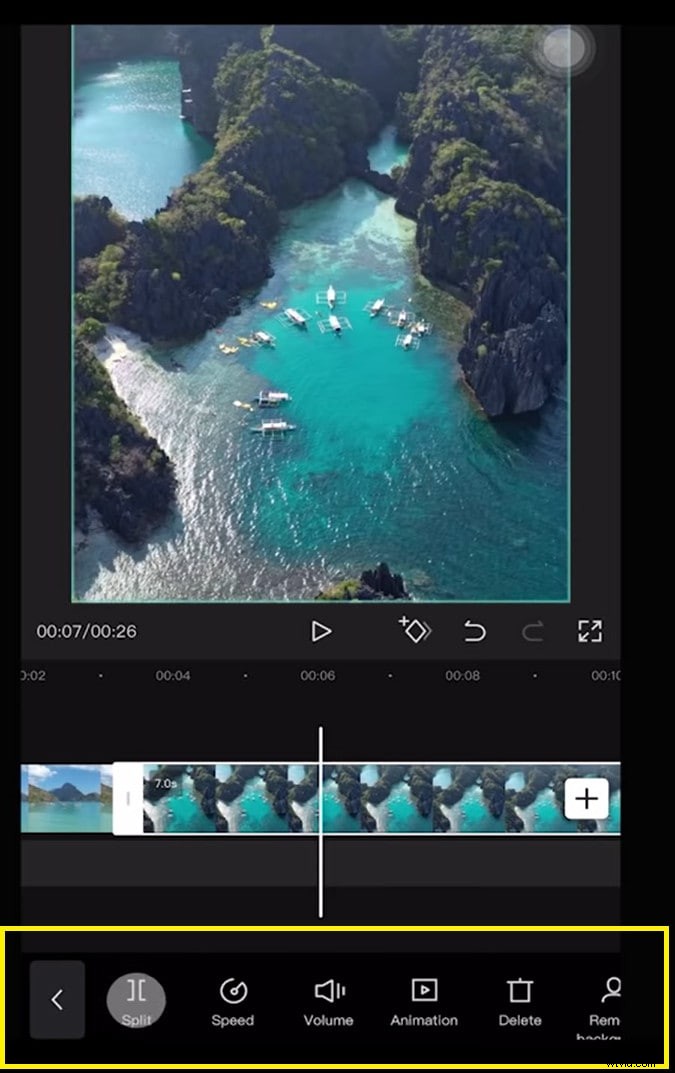Open the Volume tool
The image size is (675, 1073).
point(329,1002)
